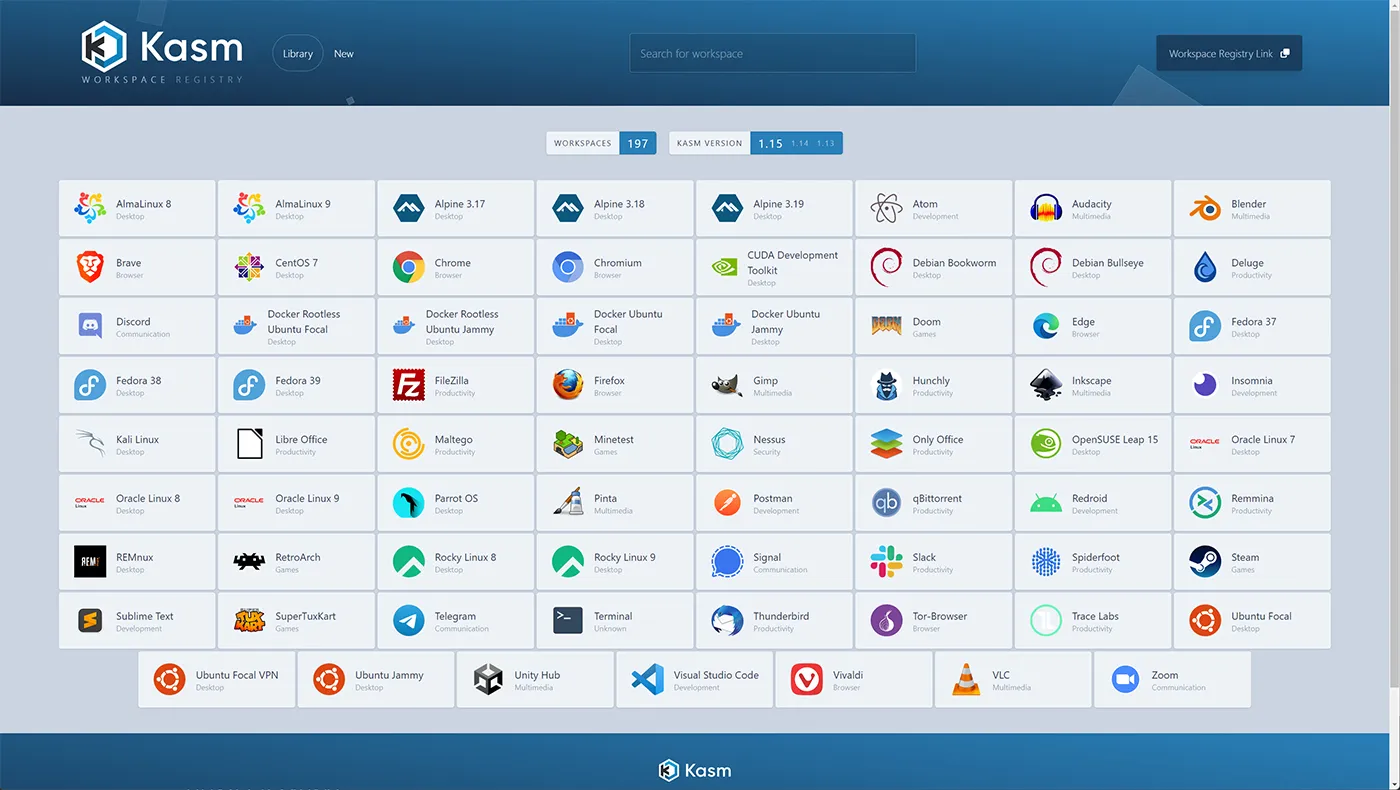Click the Slack logo icon
This screenshot has width=1400, height=790.
point(886,562)
